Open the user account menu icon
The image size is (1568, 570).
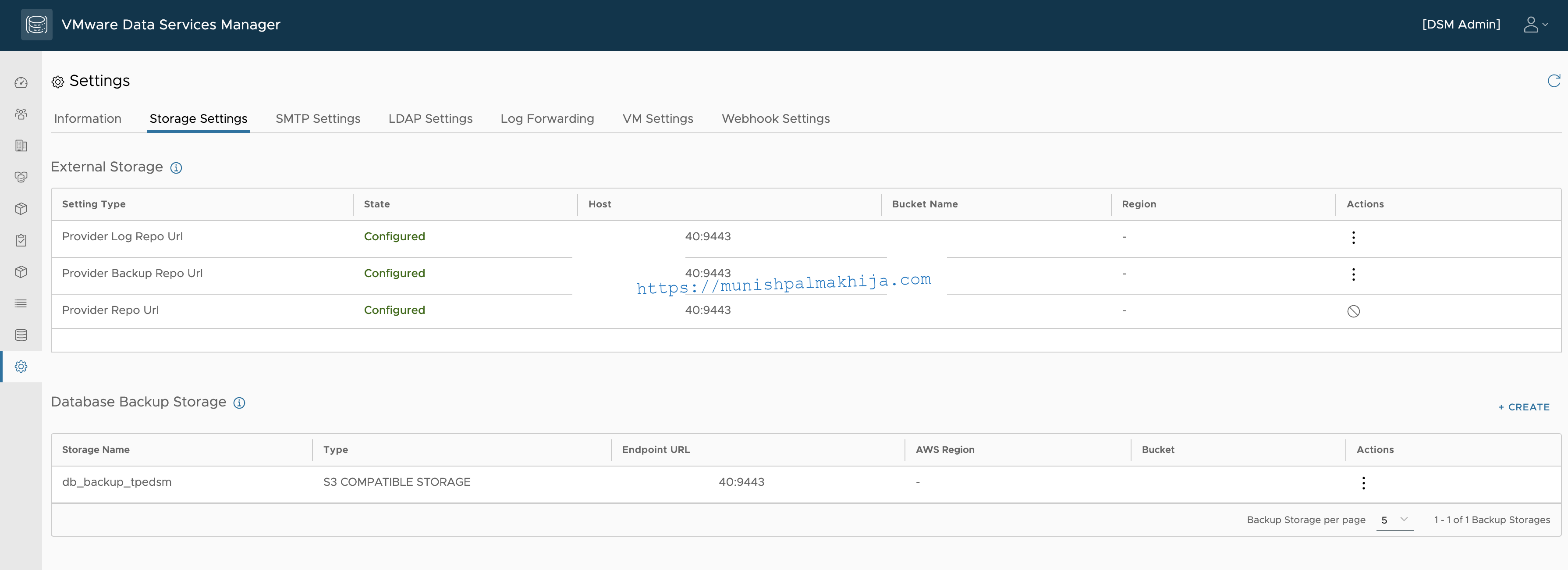pyautogui.click(x=1535, y=25)
